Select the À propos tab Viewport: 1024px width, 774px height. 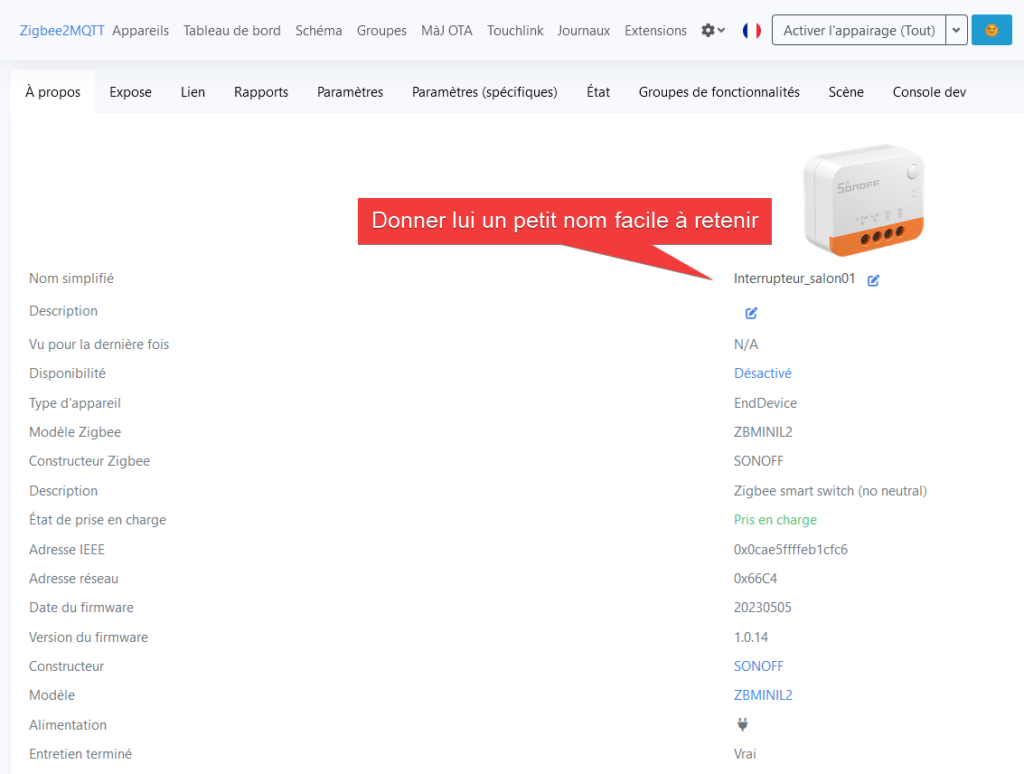(x=53, y=92)
